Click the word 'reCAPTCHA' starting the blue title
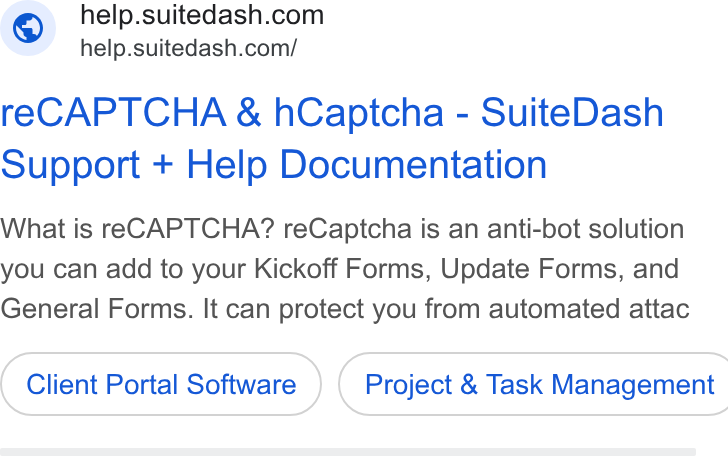The height and width of the screenshot is (456, 728). tap(113, 113)
